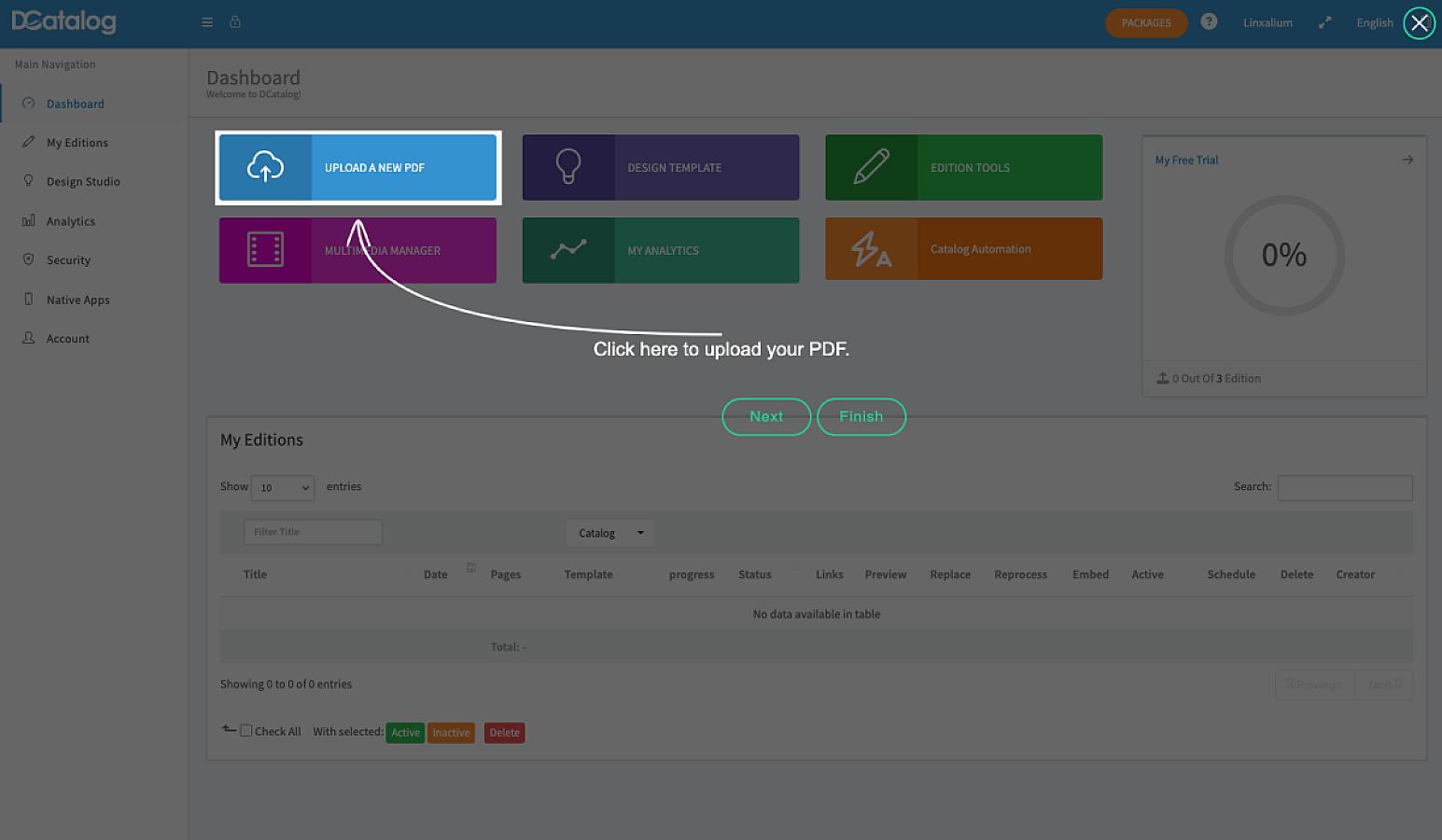Click the red Delete bulk button
Image resolution: width=1442 pixels, height=840 pixels.
tap(504, 733)
